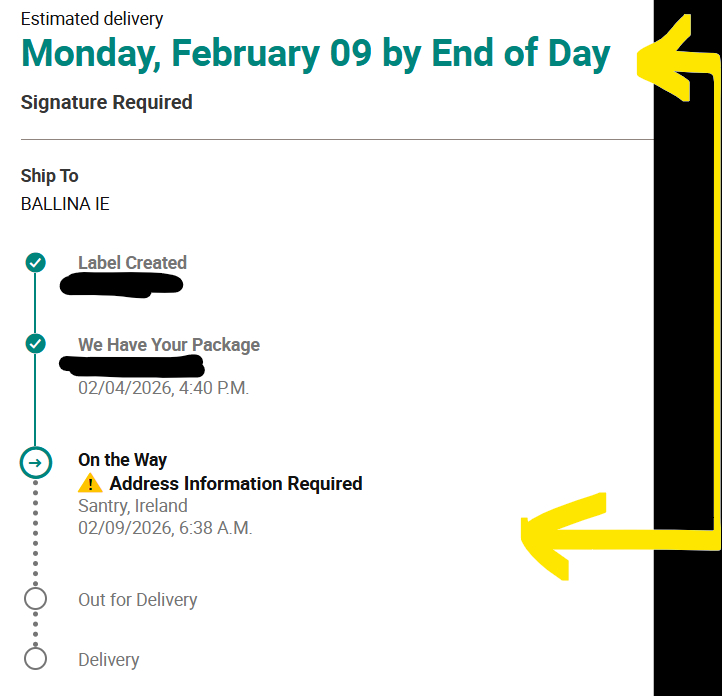Click the Label Created green checkmark icon
Image resolution: width=722 pixels, height=696 pixels.
[x=35, y=263]
